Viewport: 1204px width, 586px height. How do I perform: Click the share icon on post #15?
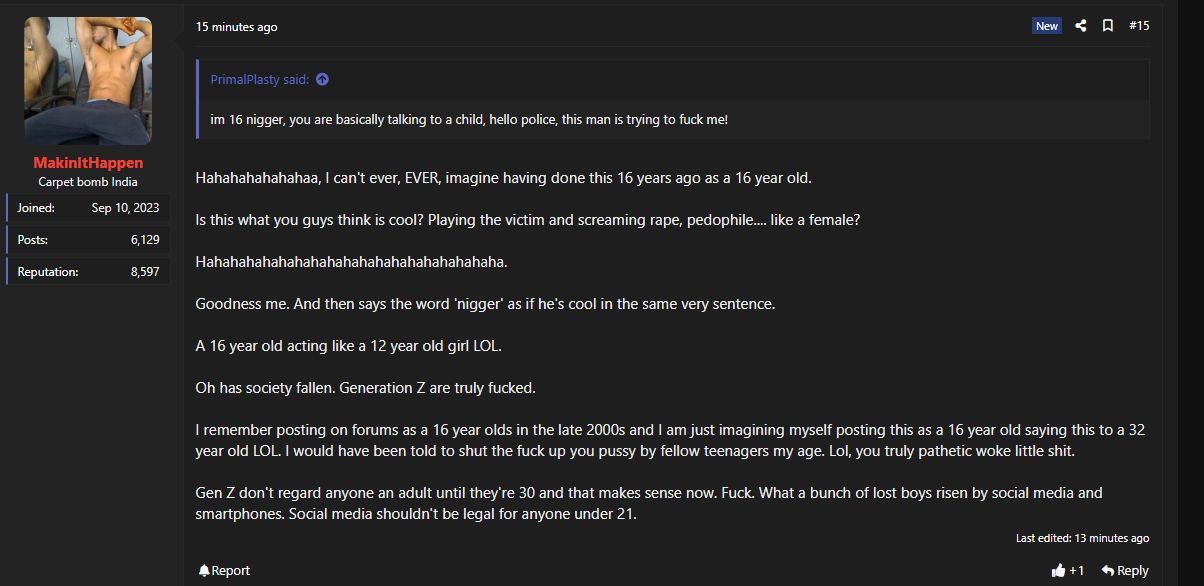pyautogui.click(x=1081, y=26)
